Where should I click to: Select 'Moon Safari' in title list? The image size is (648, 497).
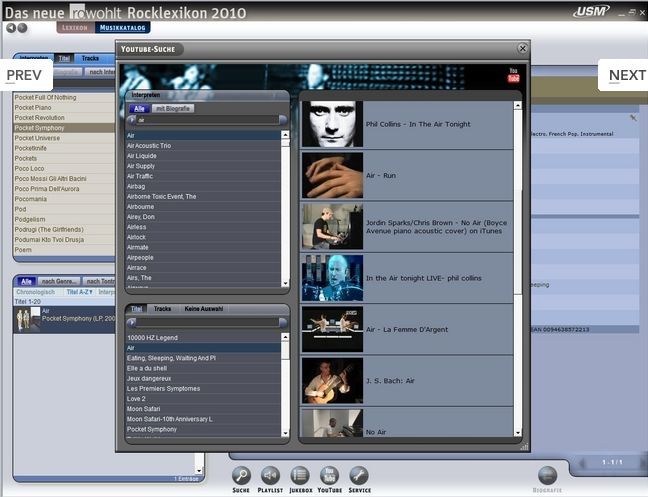[x=203, y=409]
